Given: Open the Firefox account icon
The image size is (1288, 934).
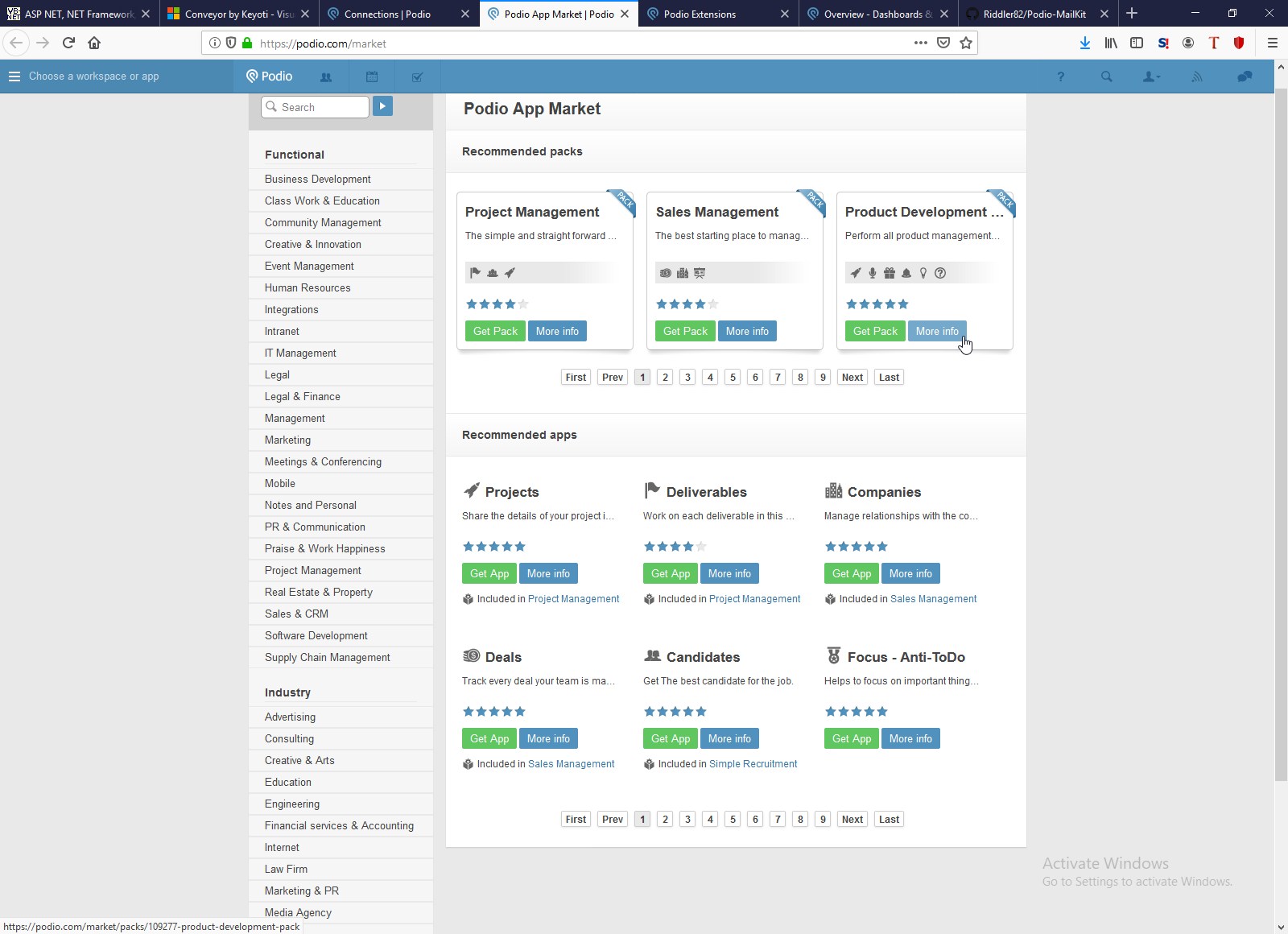Looking at the screenshot, I should pyautogui.click(x=1188, y=43).
